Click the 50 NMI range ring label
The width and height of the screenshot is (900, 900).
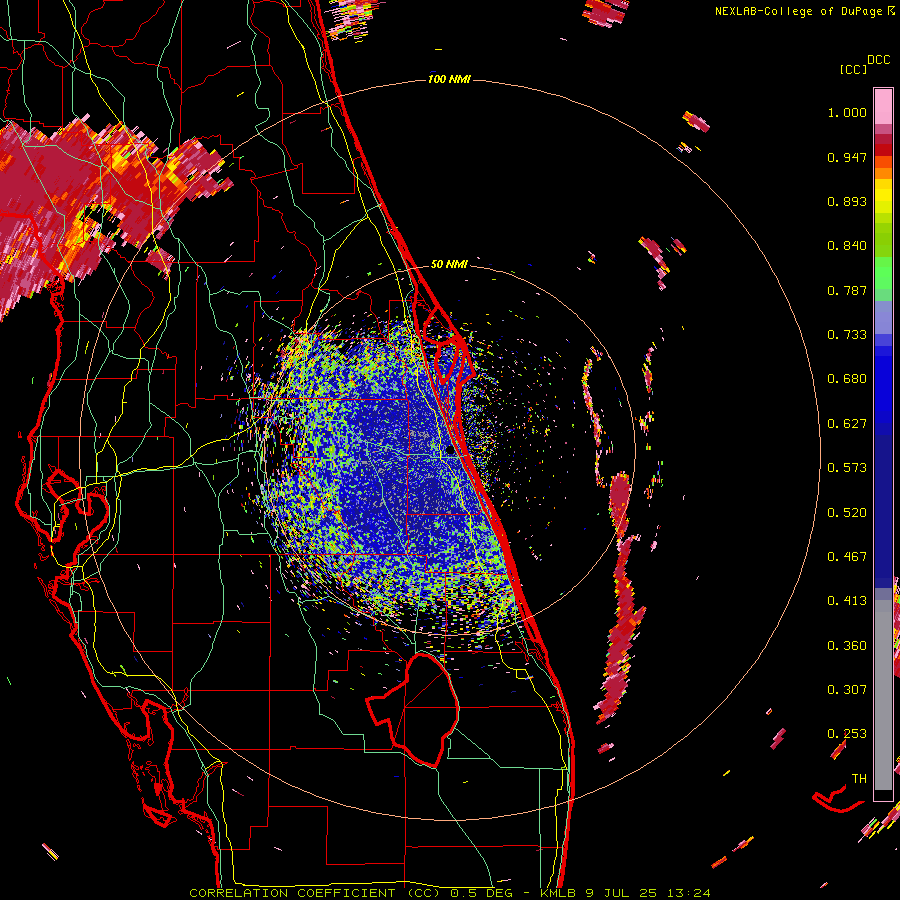[449, 264]
